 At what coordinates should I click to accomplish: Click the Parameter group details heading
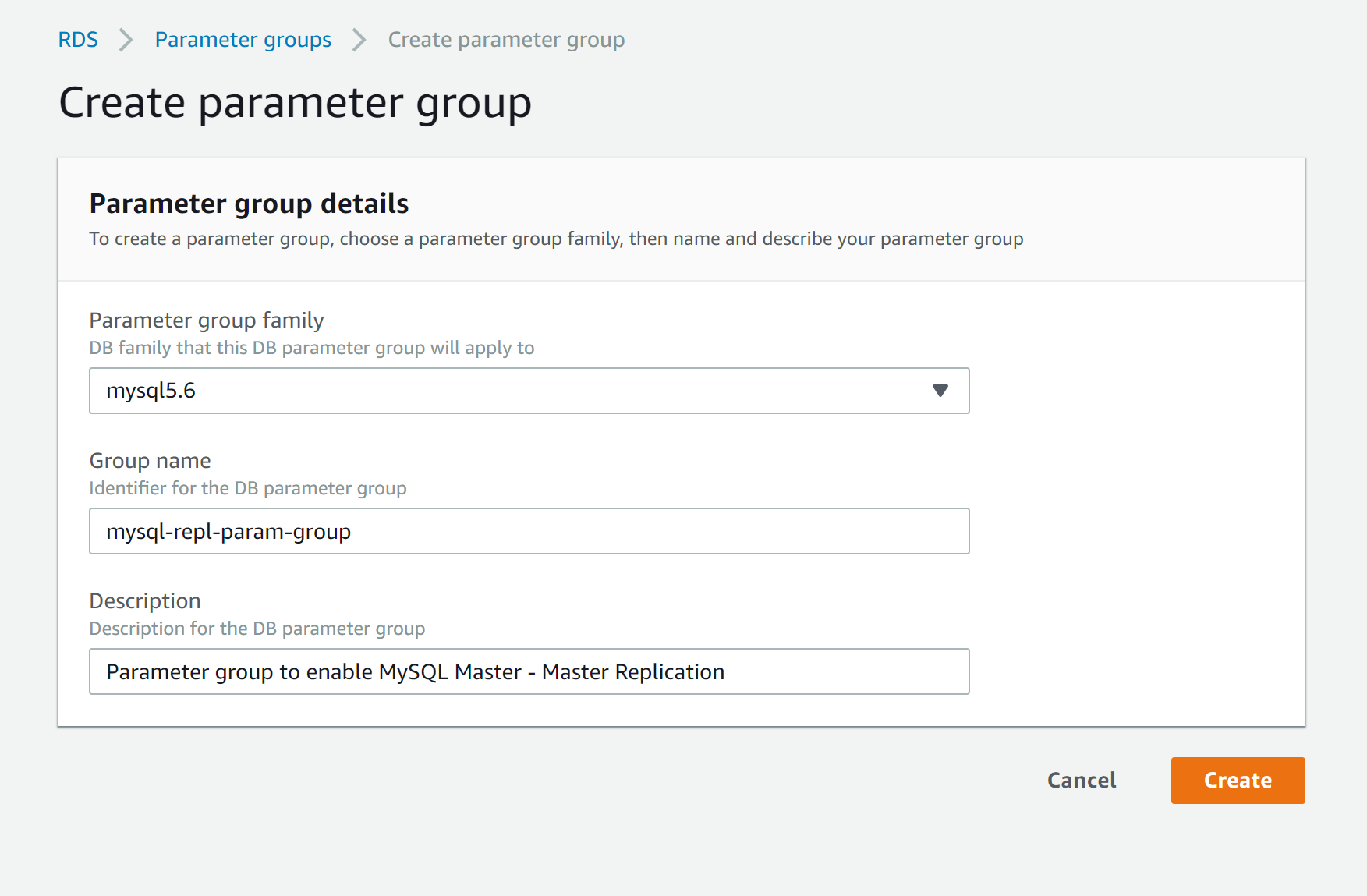(x=249, y=204)
